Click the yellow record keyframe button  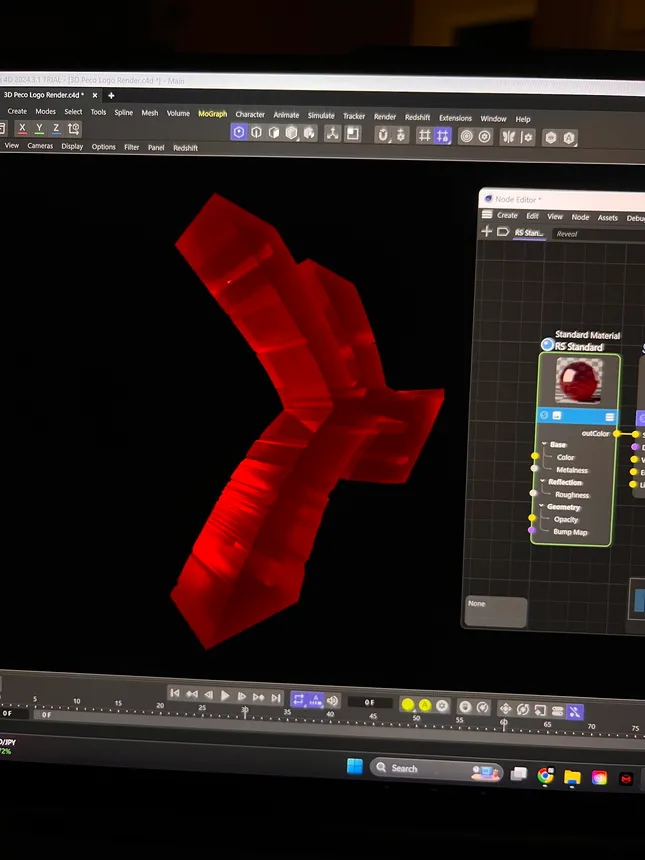click(408, 704)
